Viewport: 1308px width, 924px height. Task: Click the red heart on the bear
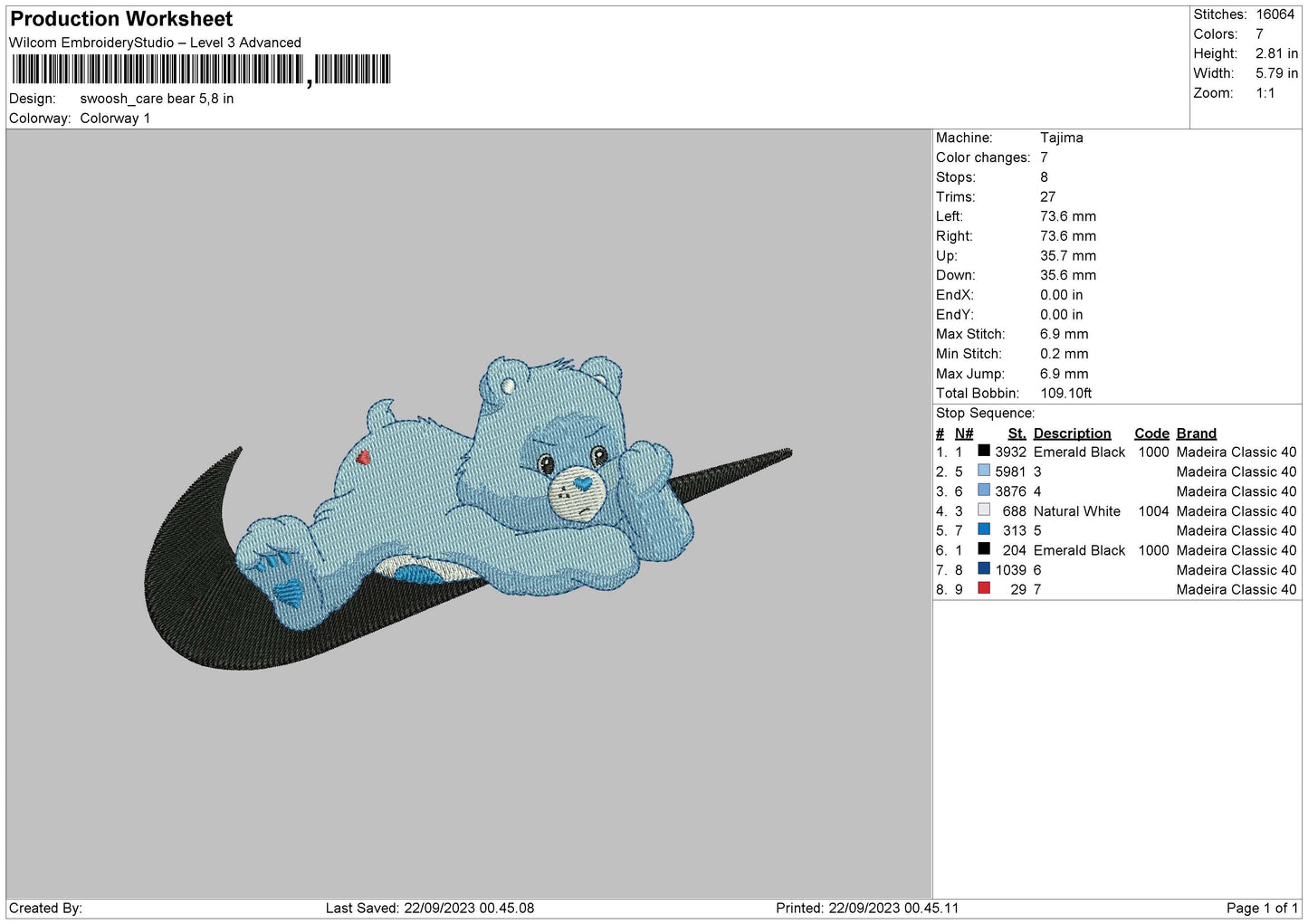pos(364,457)
